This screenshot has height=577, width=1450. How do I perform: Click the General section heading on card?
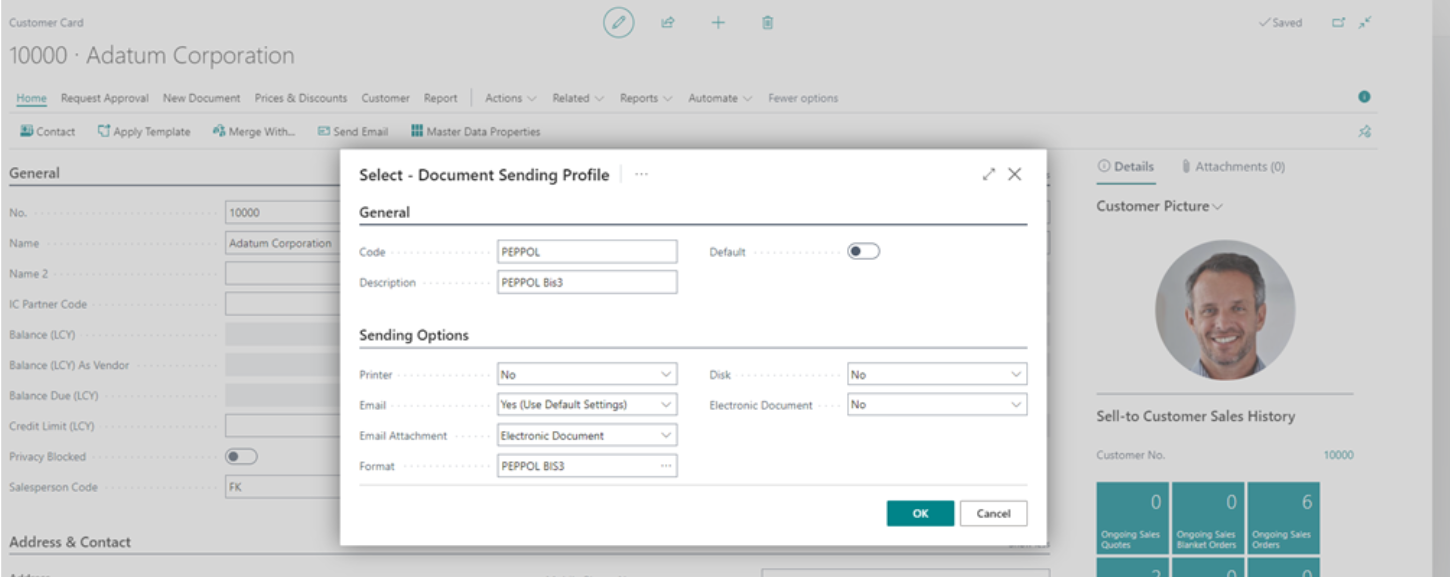(34, 173)
